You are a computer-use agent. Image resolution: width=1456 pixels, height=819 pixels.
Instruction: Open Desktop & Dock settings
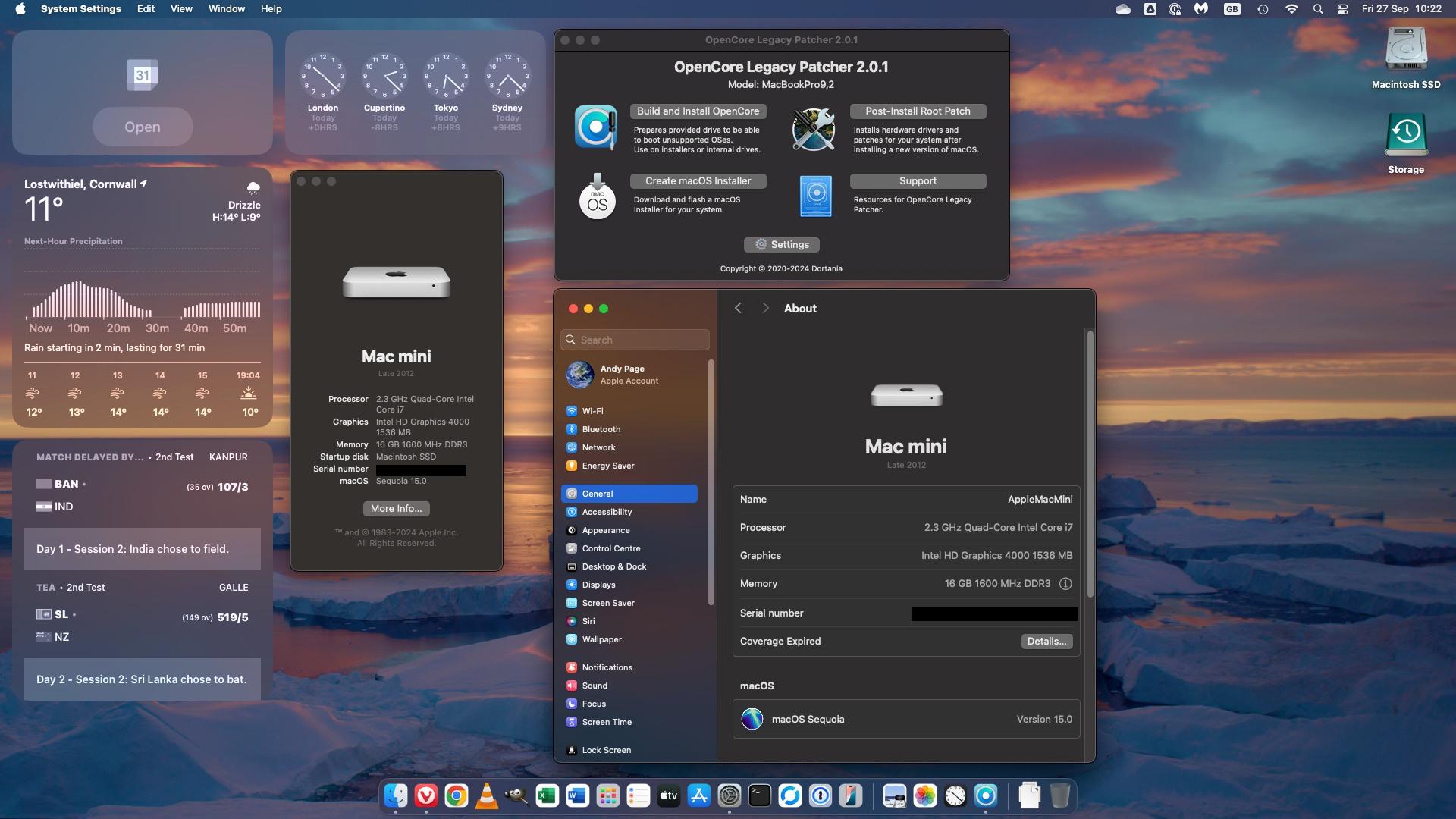(x=629, y=566)
